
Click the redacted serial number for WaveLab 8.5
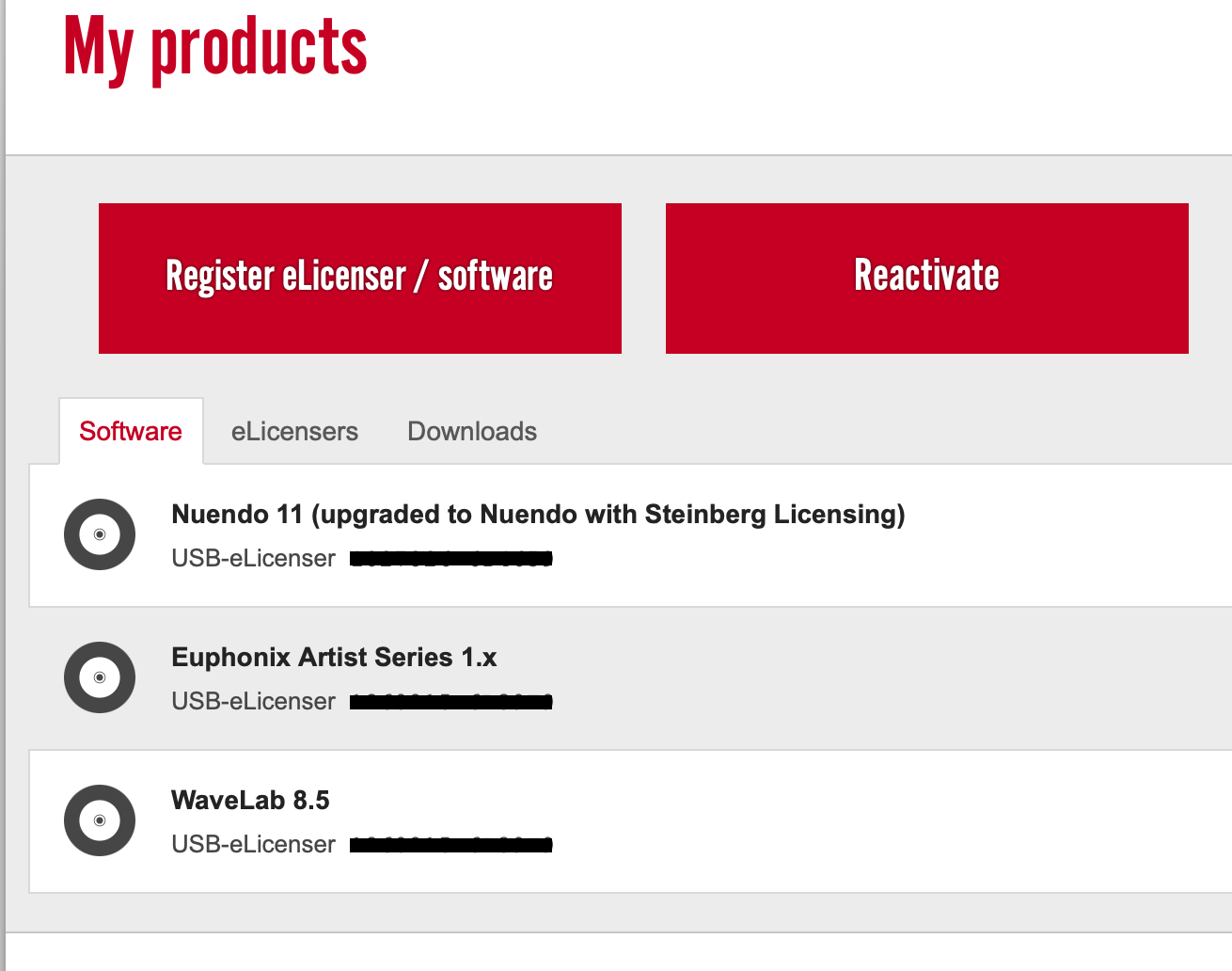(x=451, y=846)
